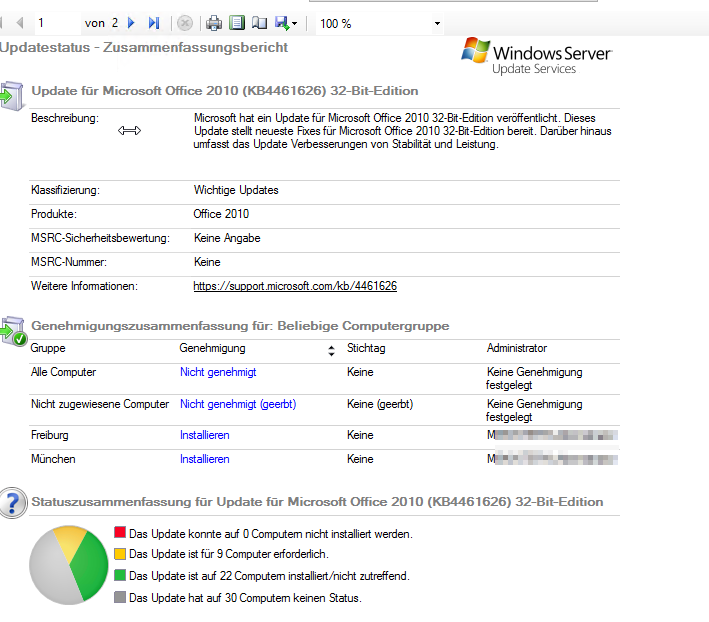Click the Administrator column header
709x622 pixels.
point(517,348)
